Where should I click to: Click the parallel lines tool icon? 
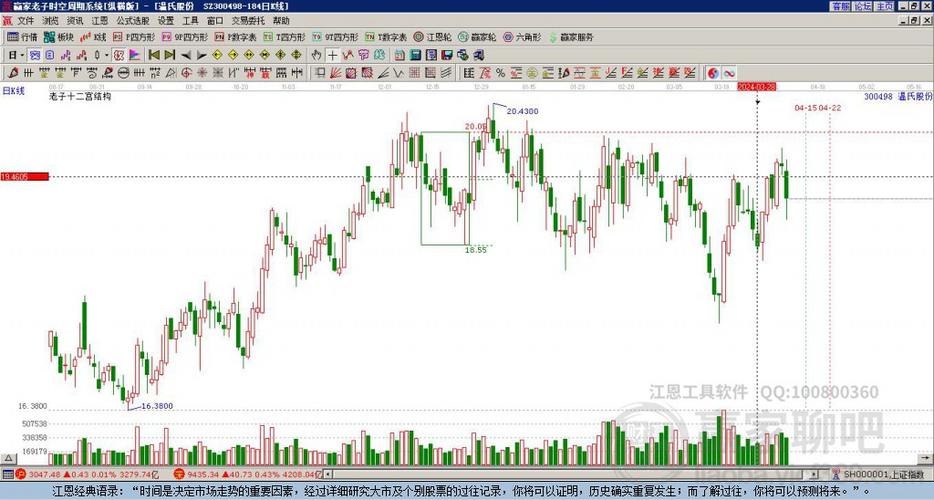click(x=446, y=73)
